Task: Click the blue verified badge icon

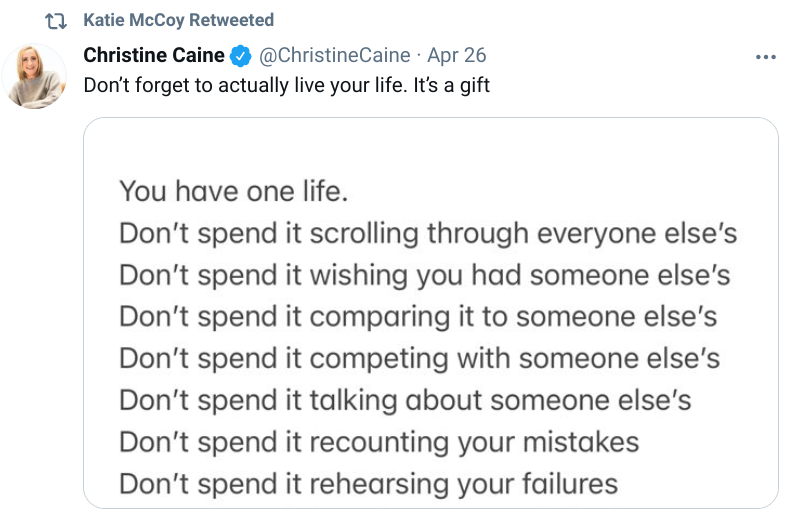Action: pos(241,55)
